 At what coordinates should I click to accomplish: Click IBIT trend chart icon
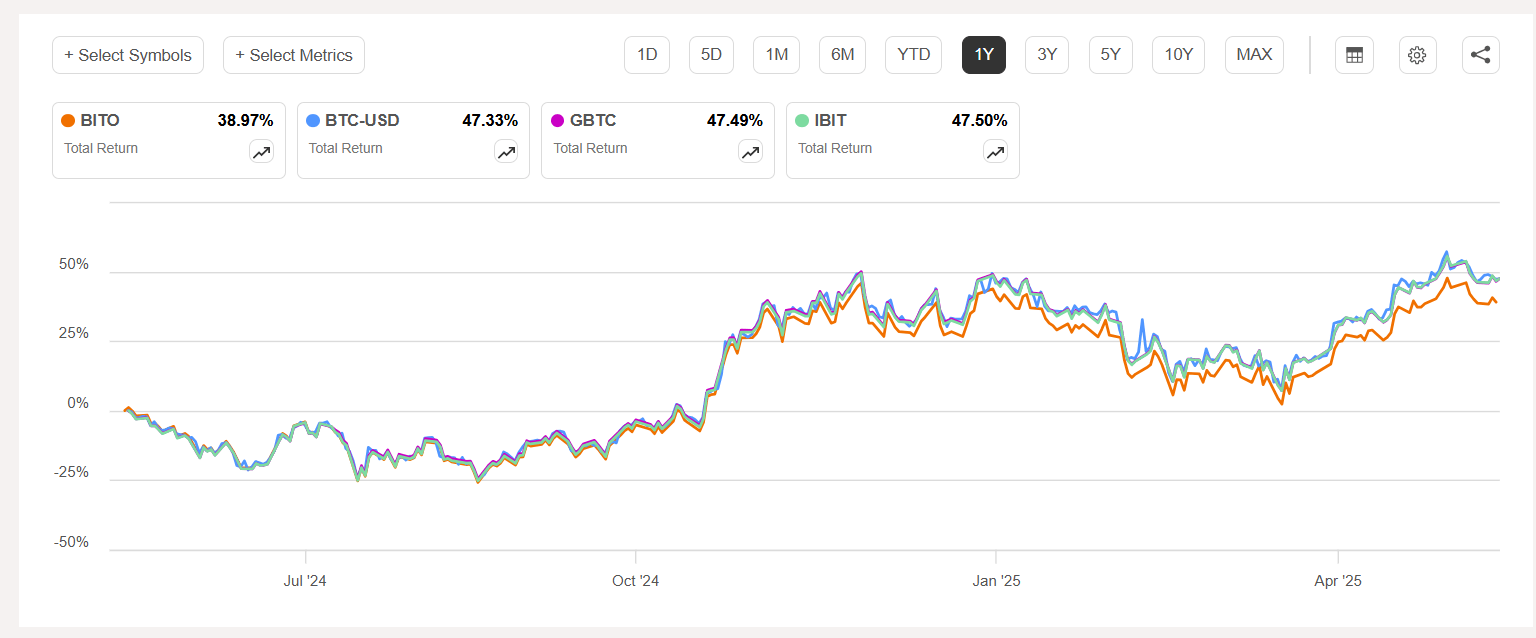point(995,152)
